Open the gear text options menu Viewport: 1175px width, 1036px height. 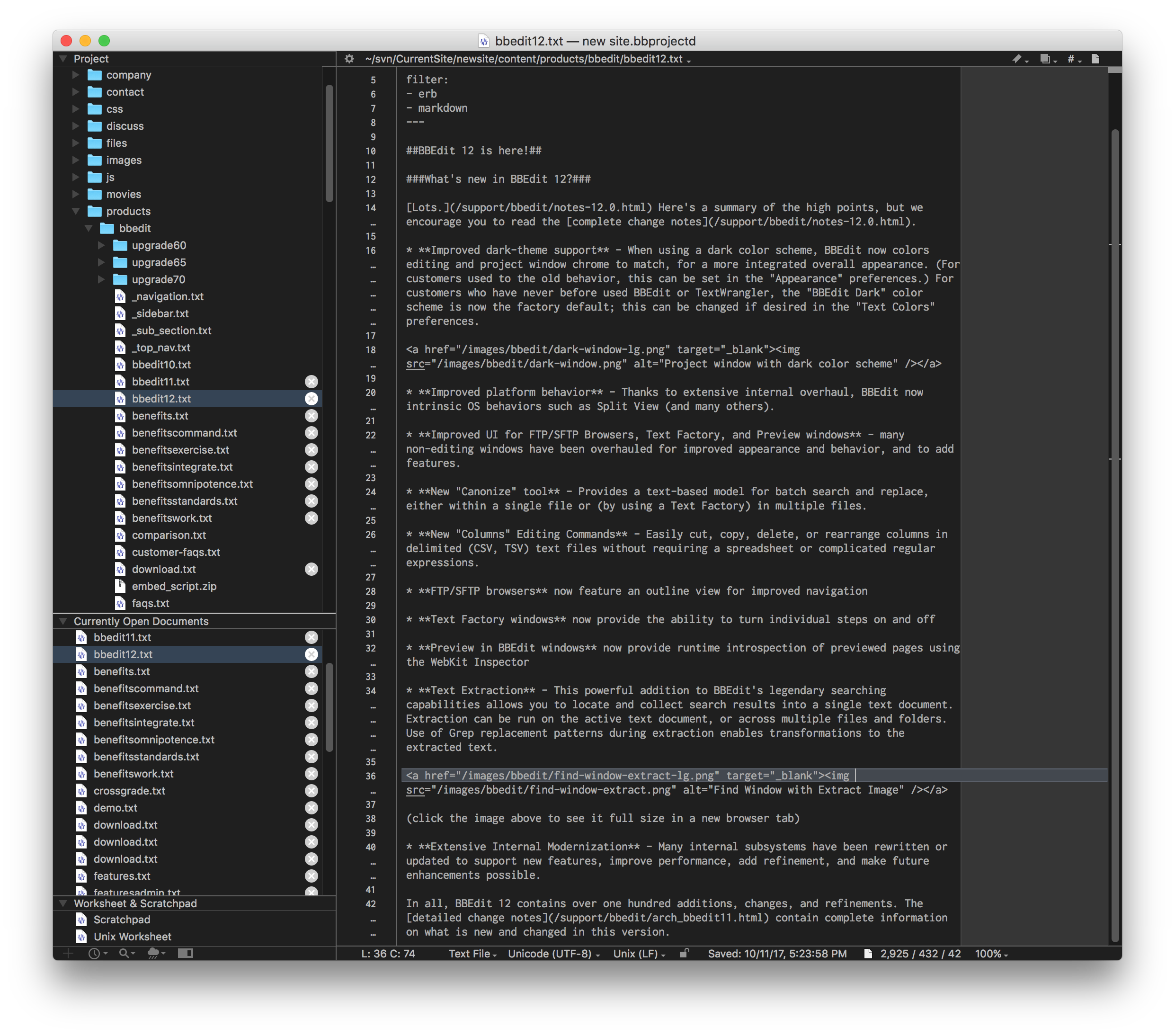[349, 59]
